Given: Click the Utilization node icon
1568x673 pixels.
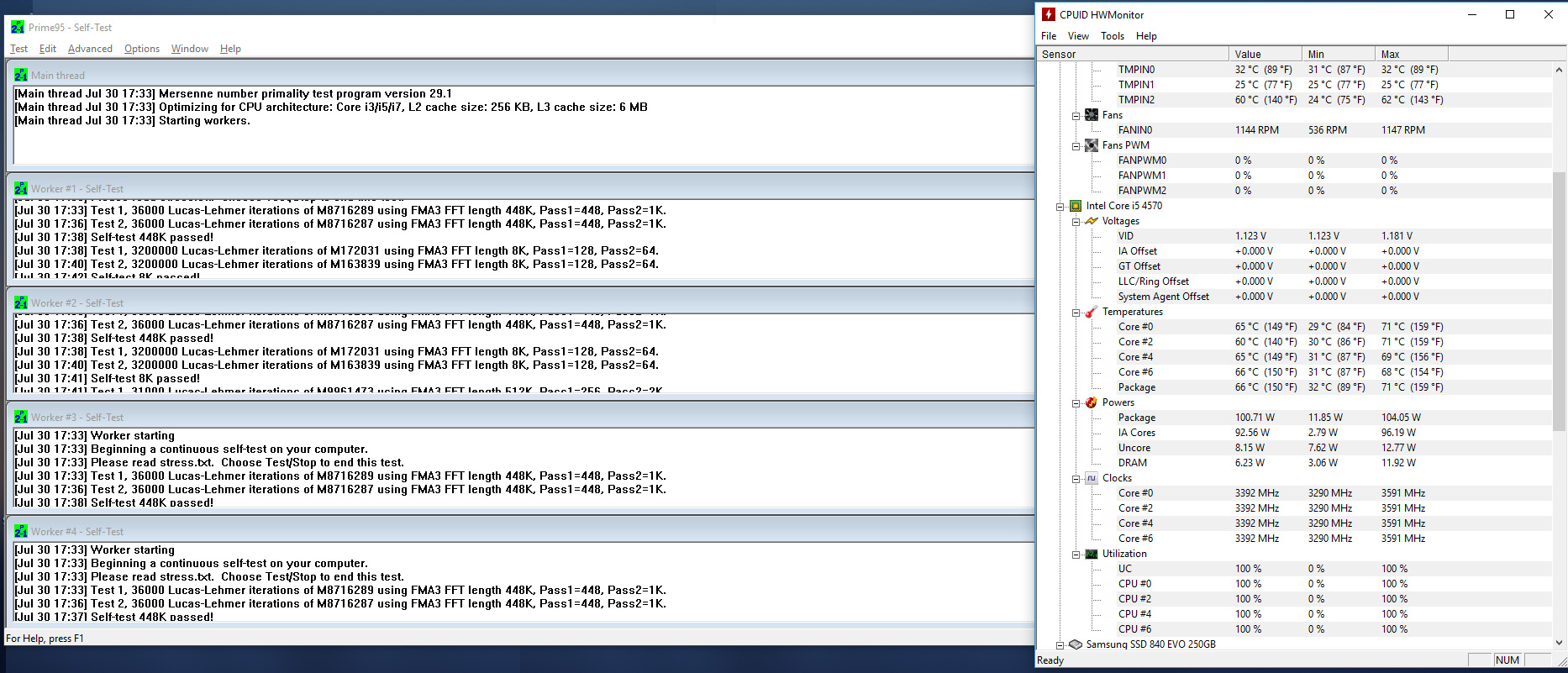Looking at the screenshot, I should [x=1092, y=554].
